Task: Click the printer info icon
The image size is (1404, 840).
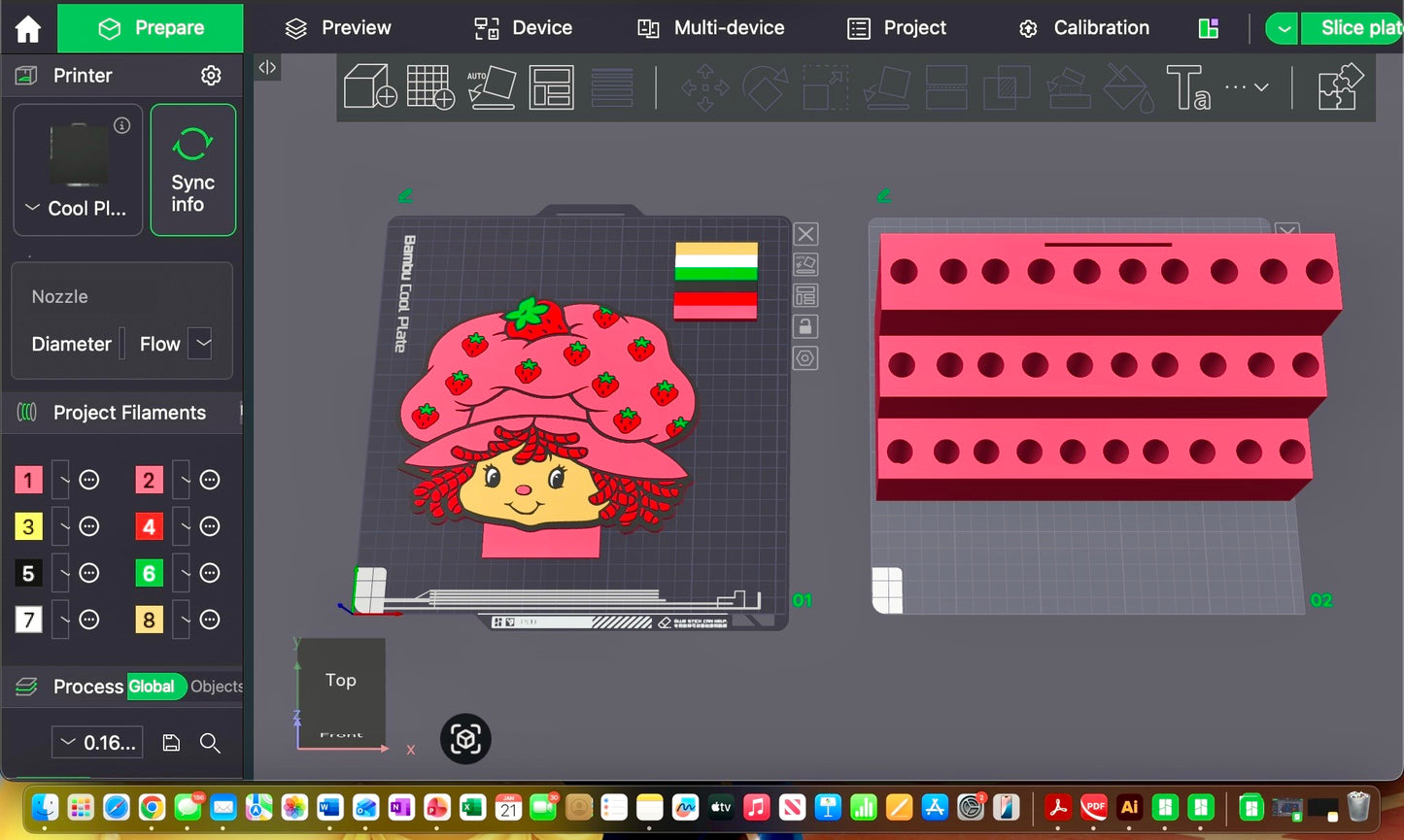Action: pyautogui.click(x=121, y=124)
